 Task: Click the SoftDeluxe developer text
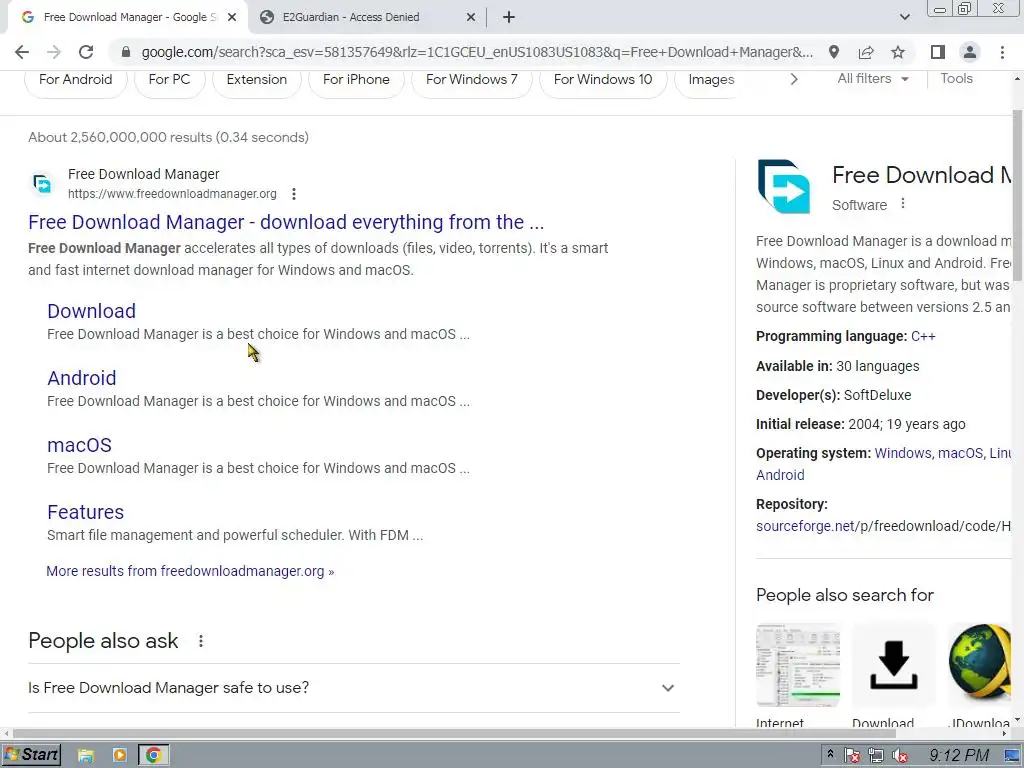tap(877, 395)
